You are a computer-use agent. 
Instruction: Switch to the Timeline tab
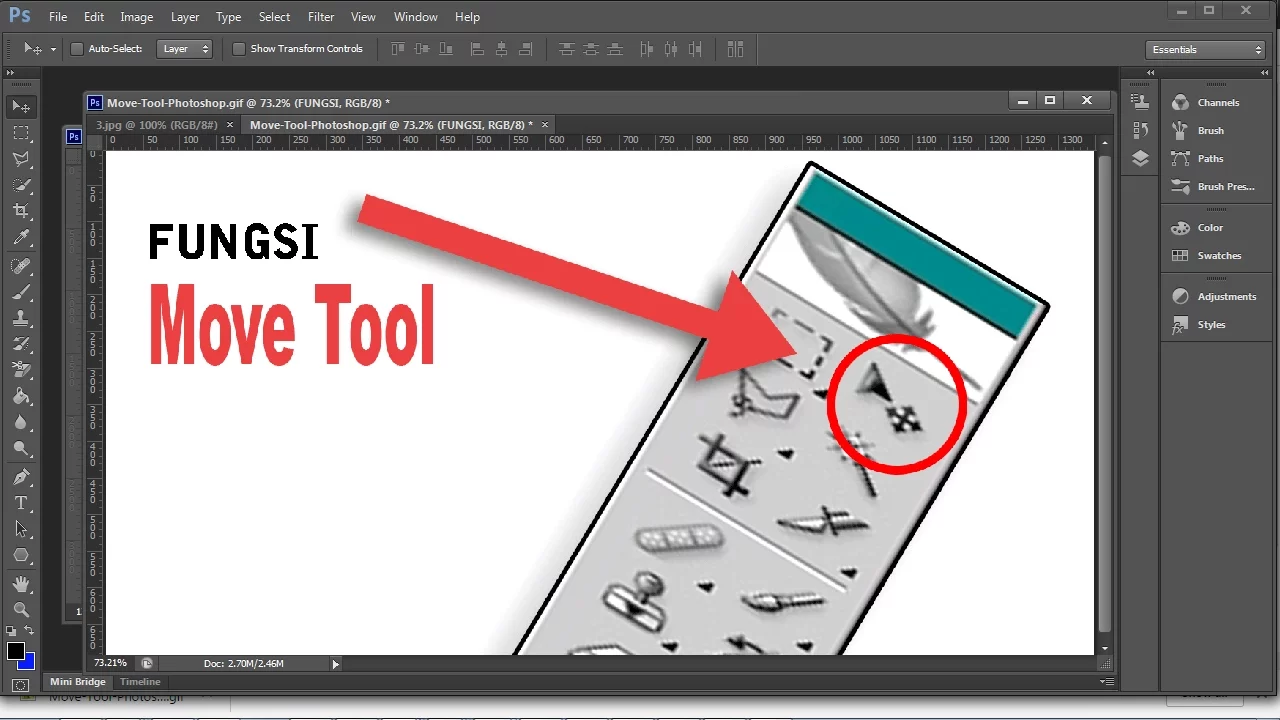pos(140,682)
